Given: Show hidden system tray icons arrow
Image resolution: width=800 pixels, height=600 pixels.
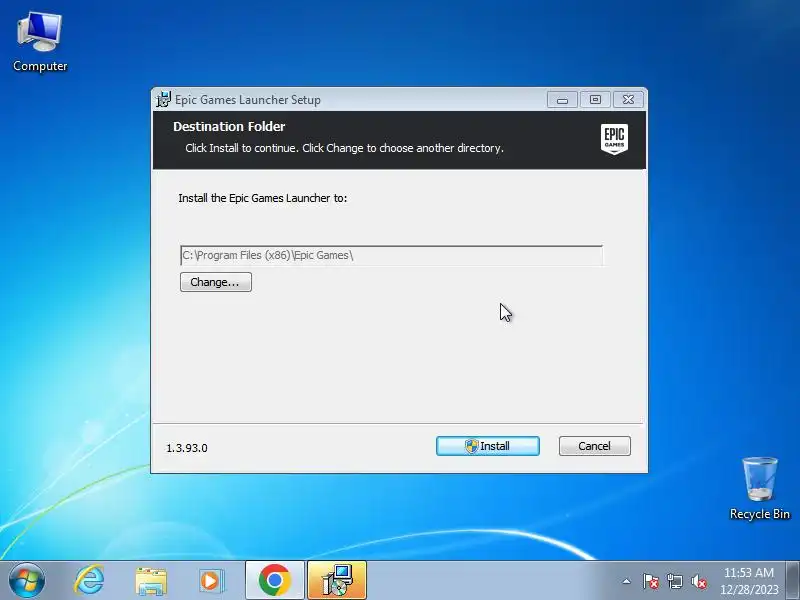Looking at the screenshot, I should coord(627,581).
